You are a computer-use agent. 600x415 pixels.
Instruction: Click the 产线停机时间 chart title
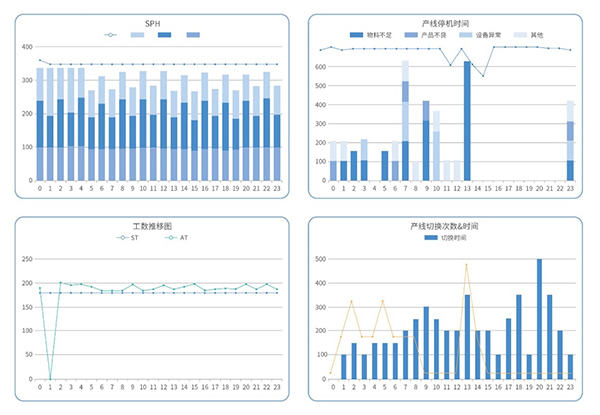pyautogui.click(x=448, y=21)
